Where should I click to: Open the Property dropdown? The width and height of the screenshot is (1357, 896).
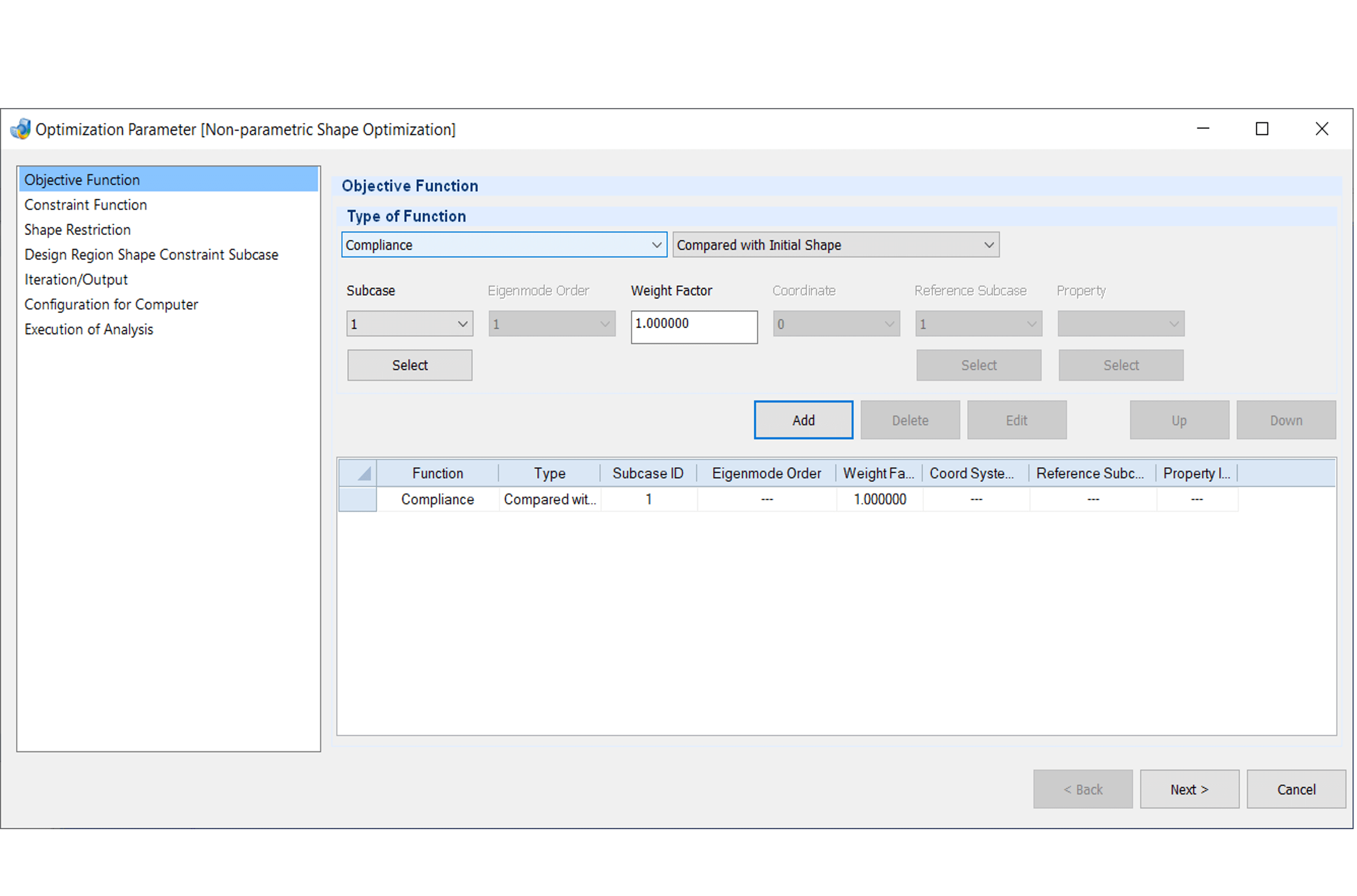click(1121, 324)
